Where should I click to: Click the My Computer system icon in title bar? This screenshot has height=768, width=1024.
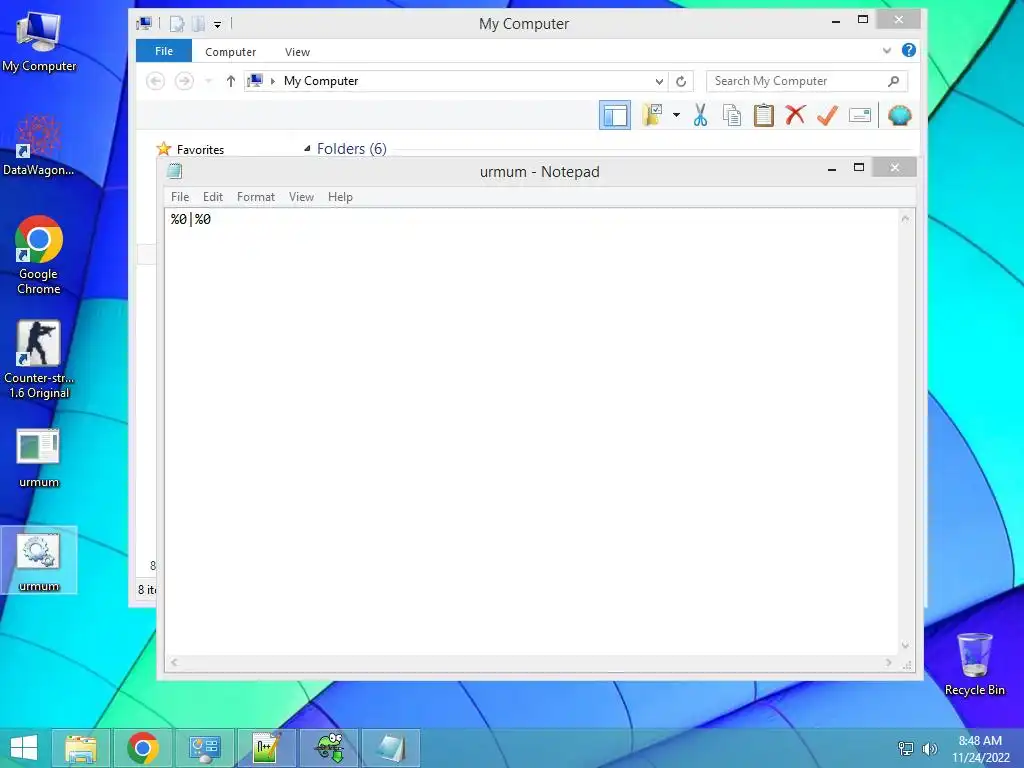(144, 24)
